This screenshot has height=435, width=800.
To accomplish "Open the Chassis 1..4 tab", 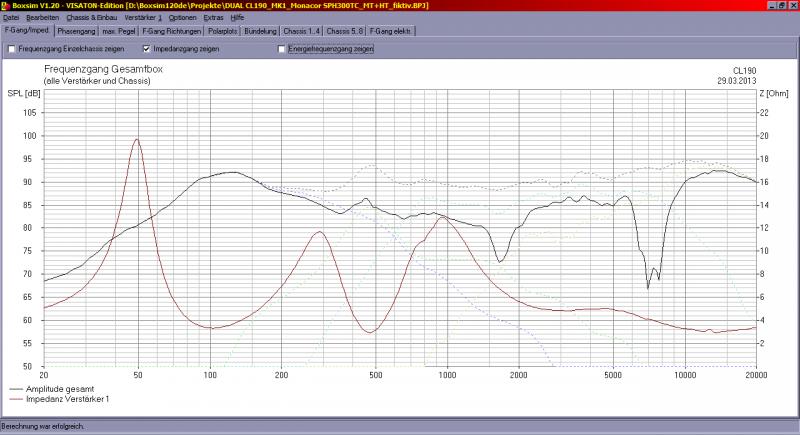I will tap(302, 31).
